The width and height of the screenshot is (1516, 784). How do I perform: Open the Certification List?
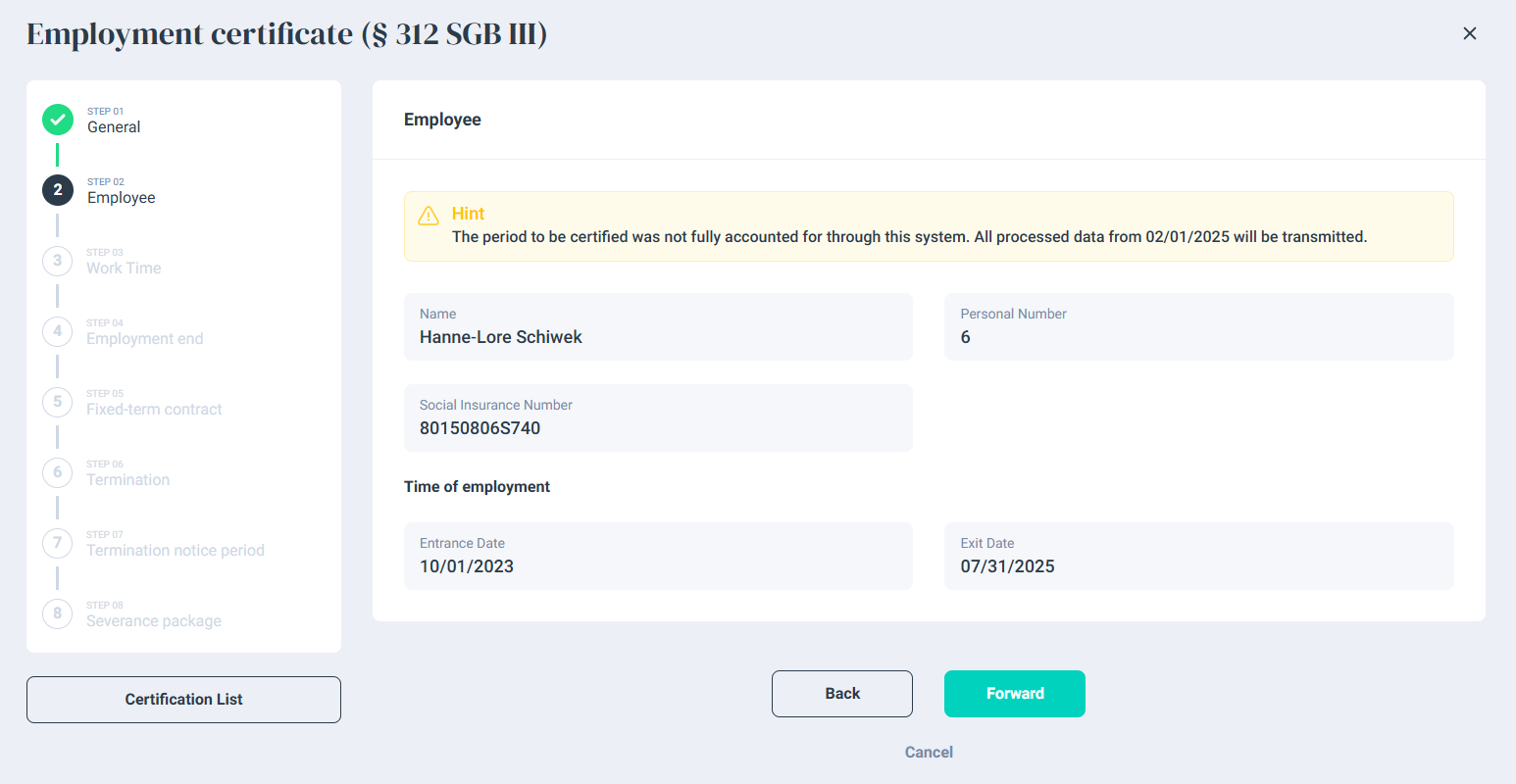183,700
